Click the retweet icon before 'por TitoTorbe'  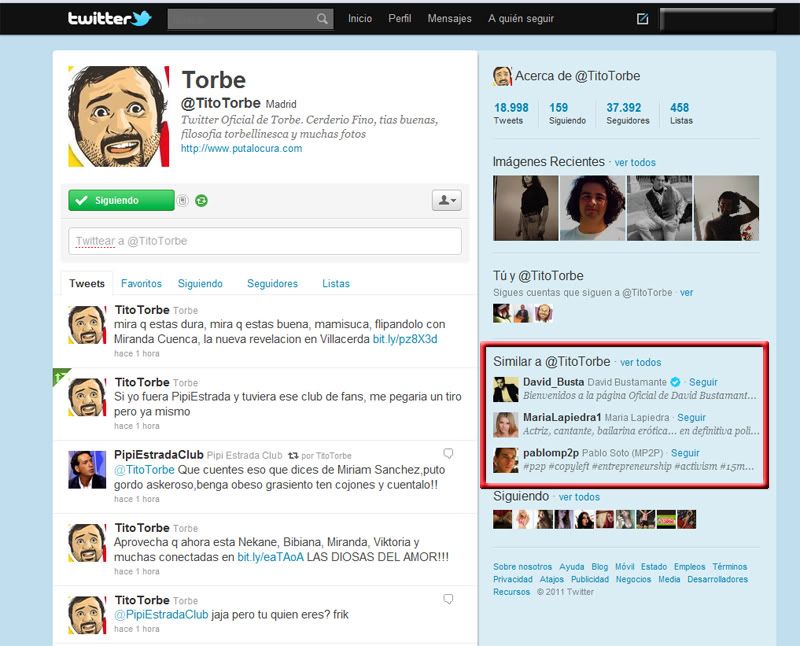coord(293,455)
